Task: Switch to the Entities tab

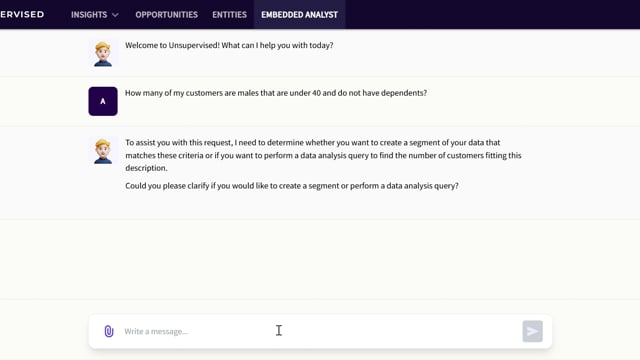Action: 229,15
